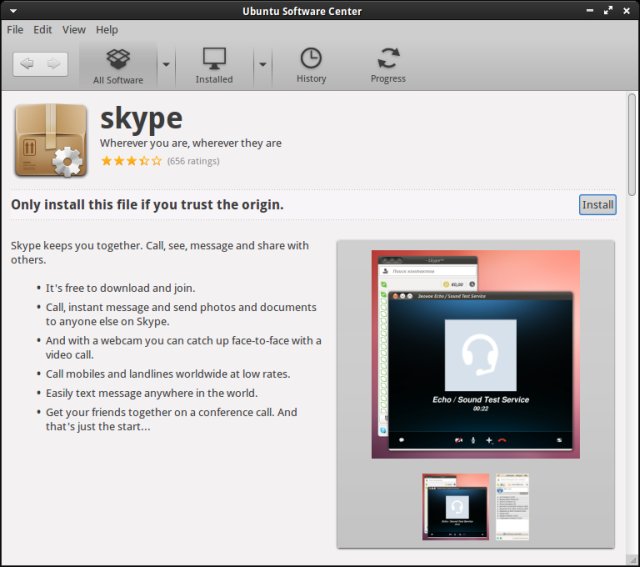Click the skype package box icon
The height and width of the screenshot is (567, 640).
(51, 141)
